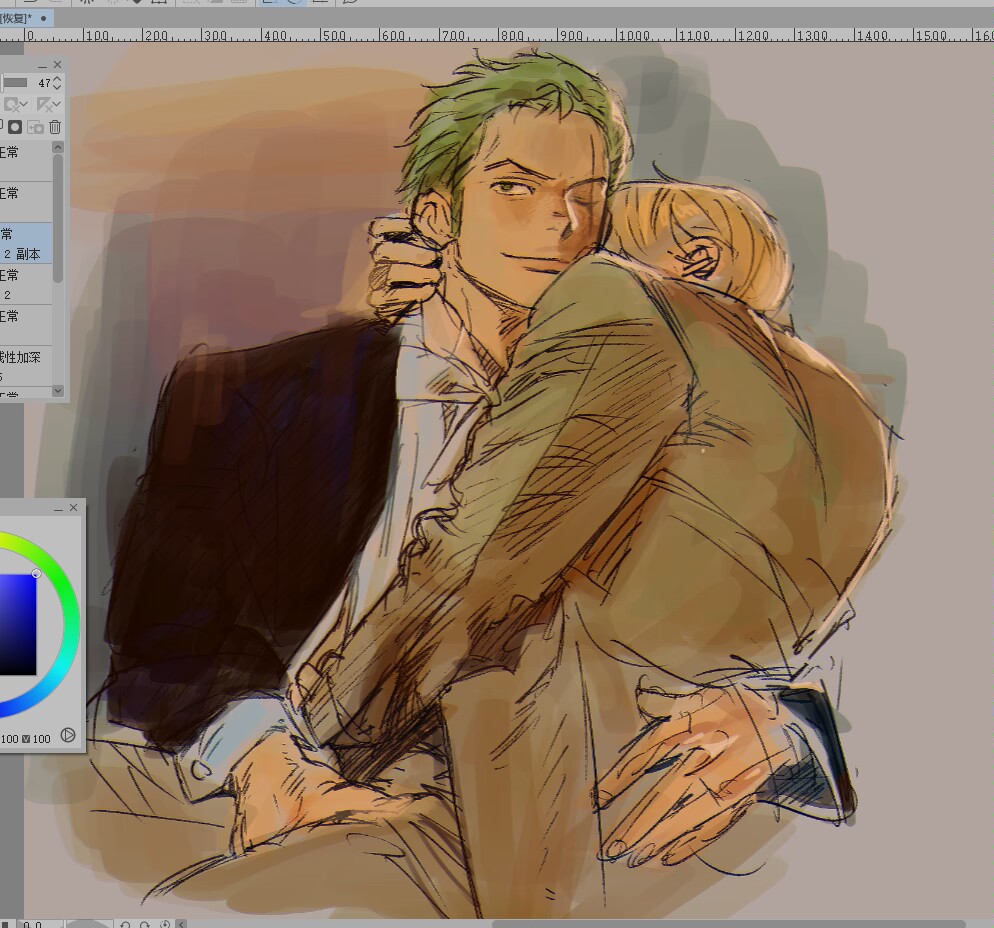Click the layer list scroll-down arrow
This screenshot has height=928, width=994.
[58, 390]
